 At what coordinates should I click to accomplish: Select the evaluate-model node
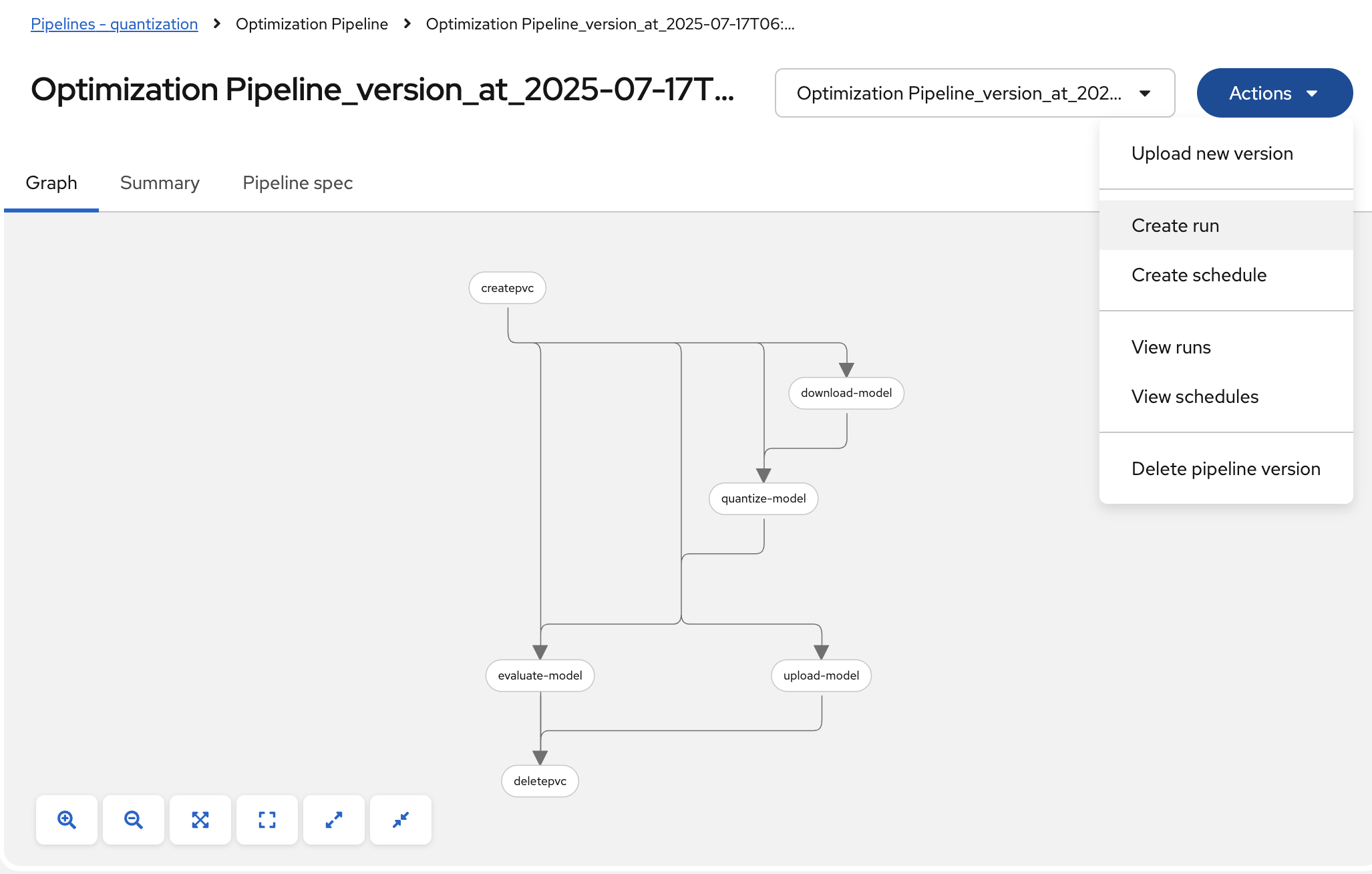540,676
